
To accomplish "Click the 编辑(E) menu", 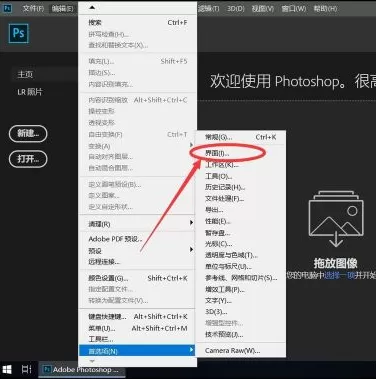I will tap(62, 8).
